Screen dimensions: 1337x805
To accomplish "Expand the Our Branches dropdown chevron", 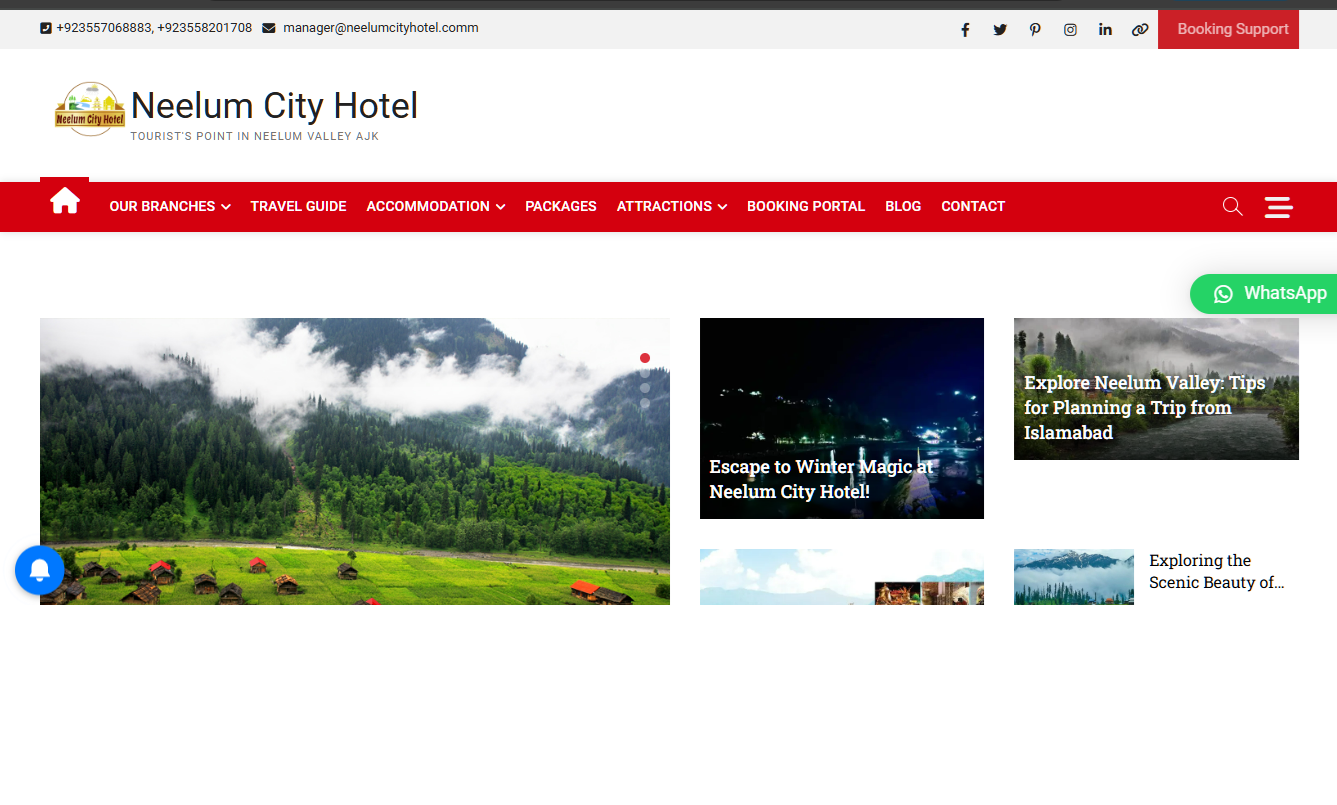I will 226,207.
